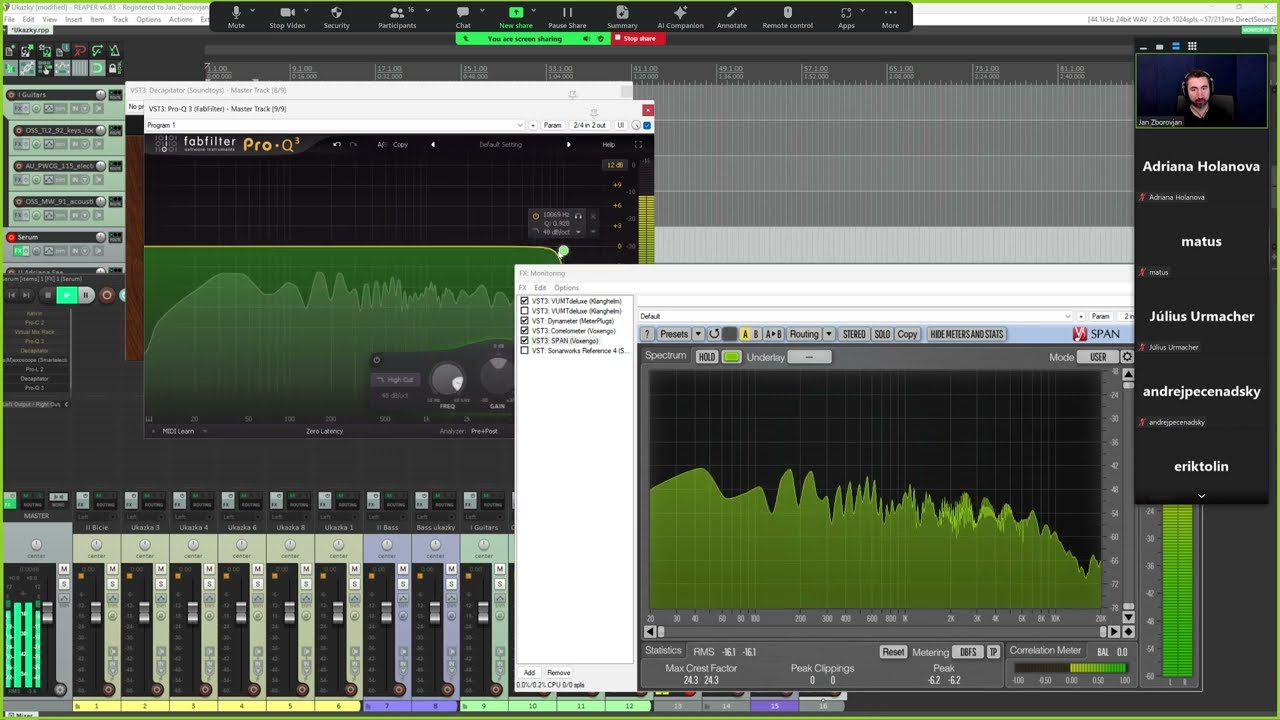Click the REAPER transport Record button
The height and width of the screenshot is (720, 1280).
(x=107, y=295)
